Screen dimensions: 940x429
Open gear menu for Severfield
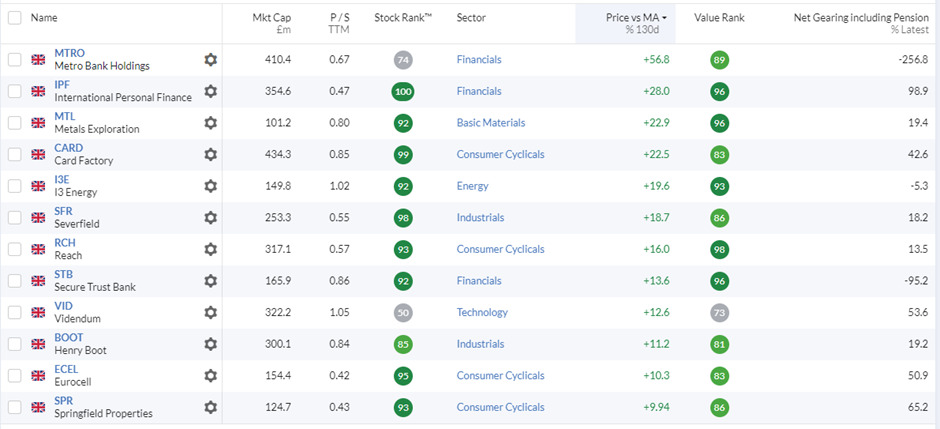tap(210, 217)
